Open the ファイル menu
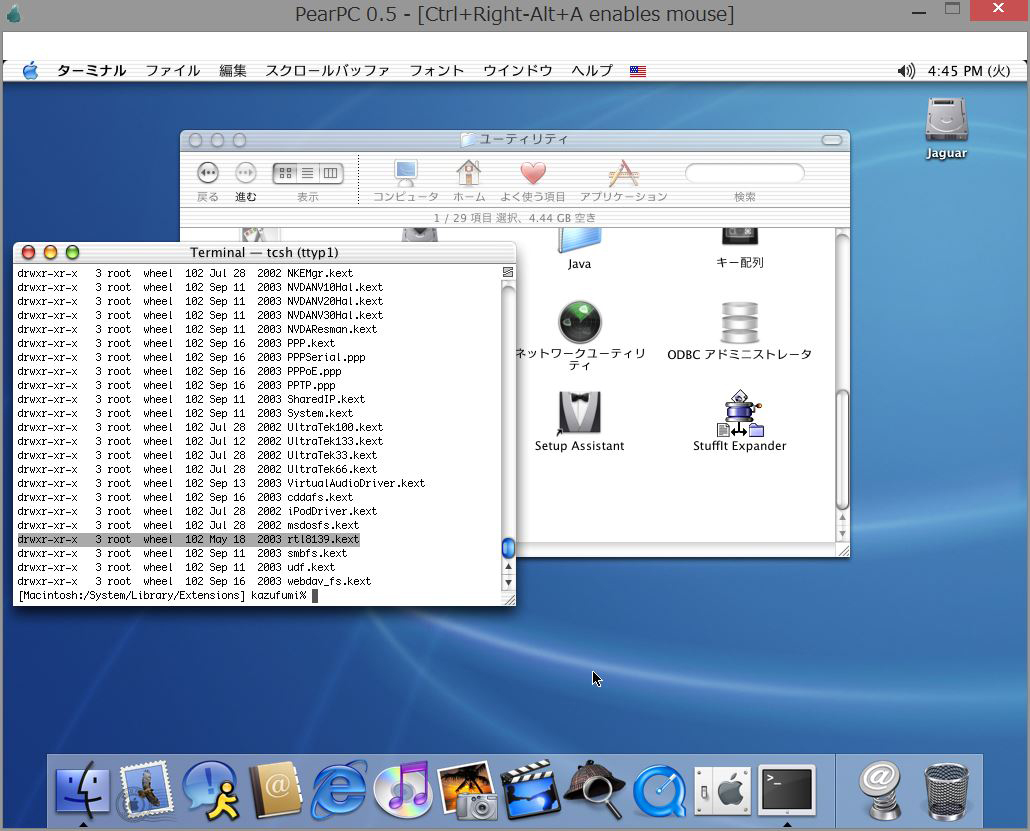The height and width of the screenshot is (831, 1030). pos(173,71)
